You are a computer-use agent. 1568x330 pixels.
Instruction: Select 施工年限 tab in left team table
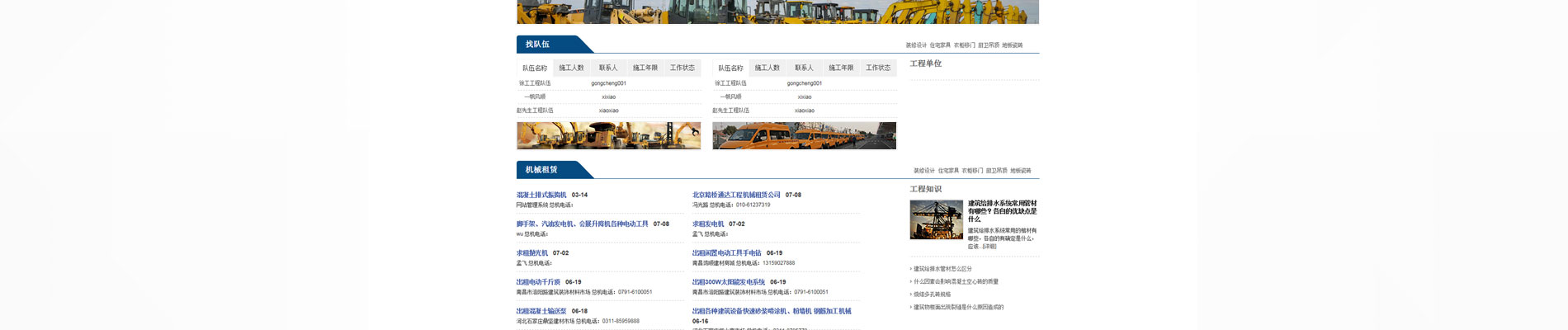click(x=645, y=68)
